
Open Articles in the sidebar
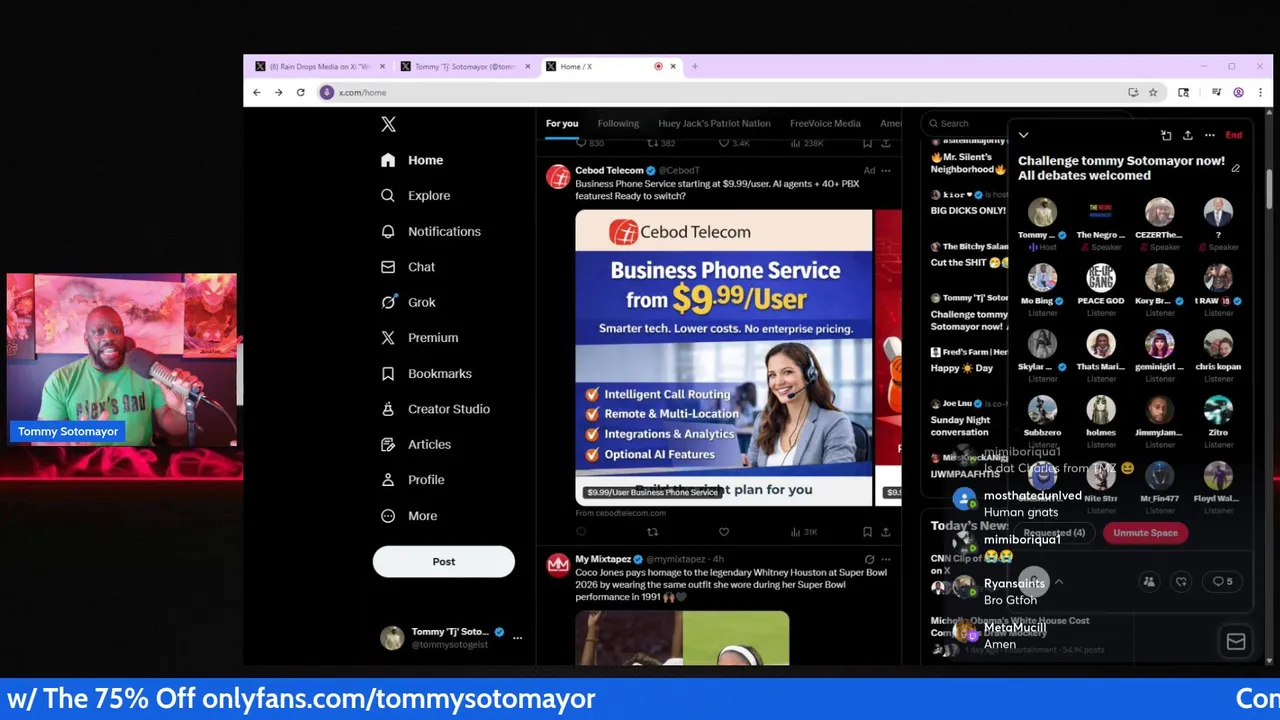pyautogui.click(x=416, y=444)
